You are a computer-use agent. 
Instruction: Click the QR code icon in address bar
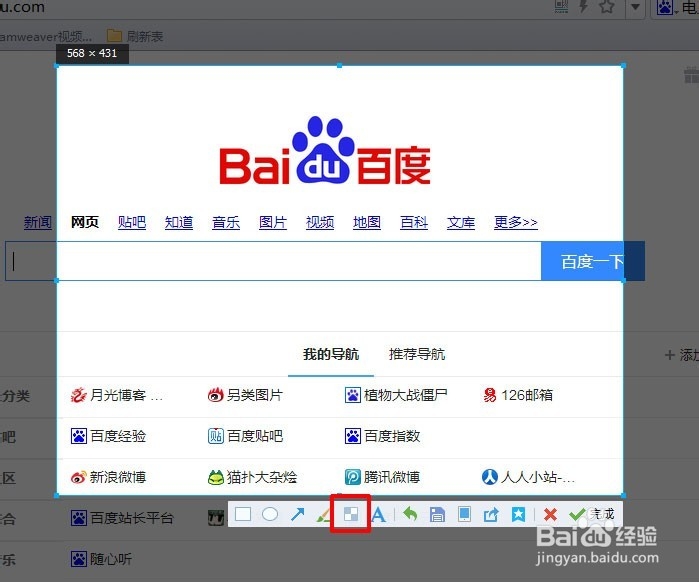click(561, 6)
